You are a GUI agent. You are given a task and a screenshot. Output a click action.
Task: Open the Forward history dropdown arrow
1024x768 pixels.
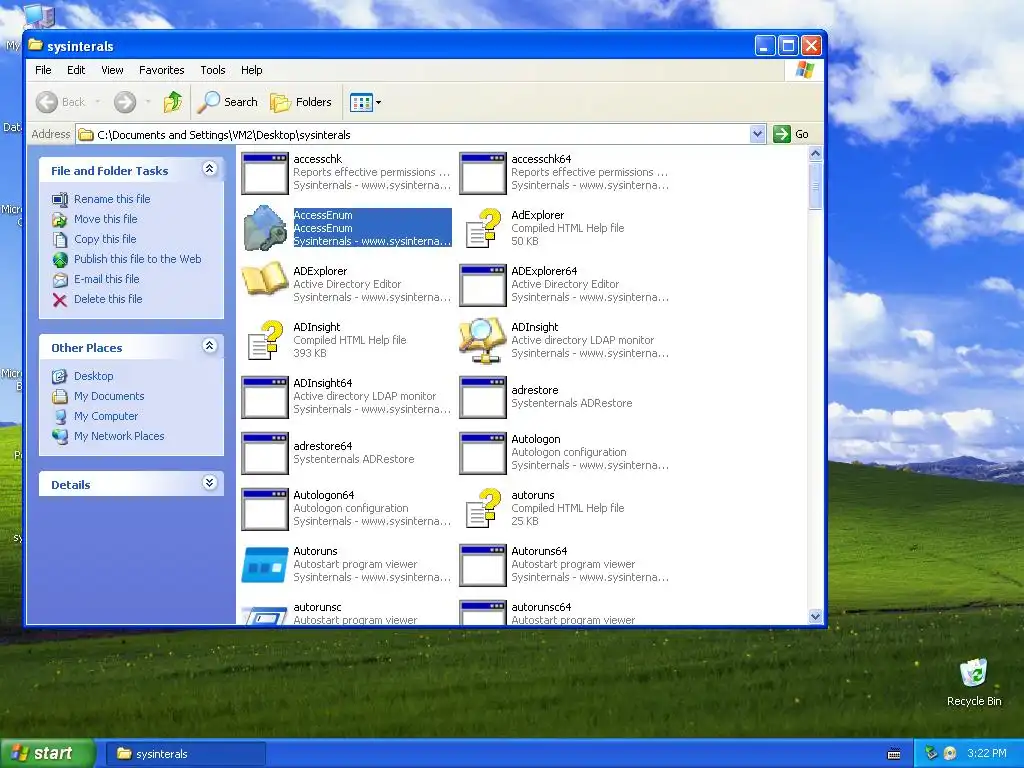[x=148, y=102]
